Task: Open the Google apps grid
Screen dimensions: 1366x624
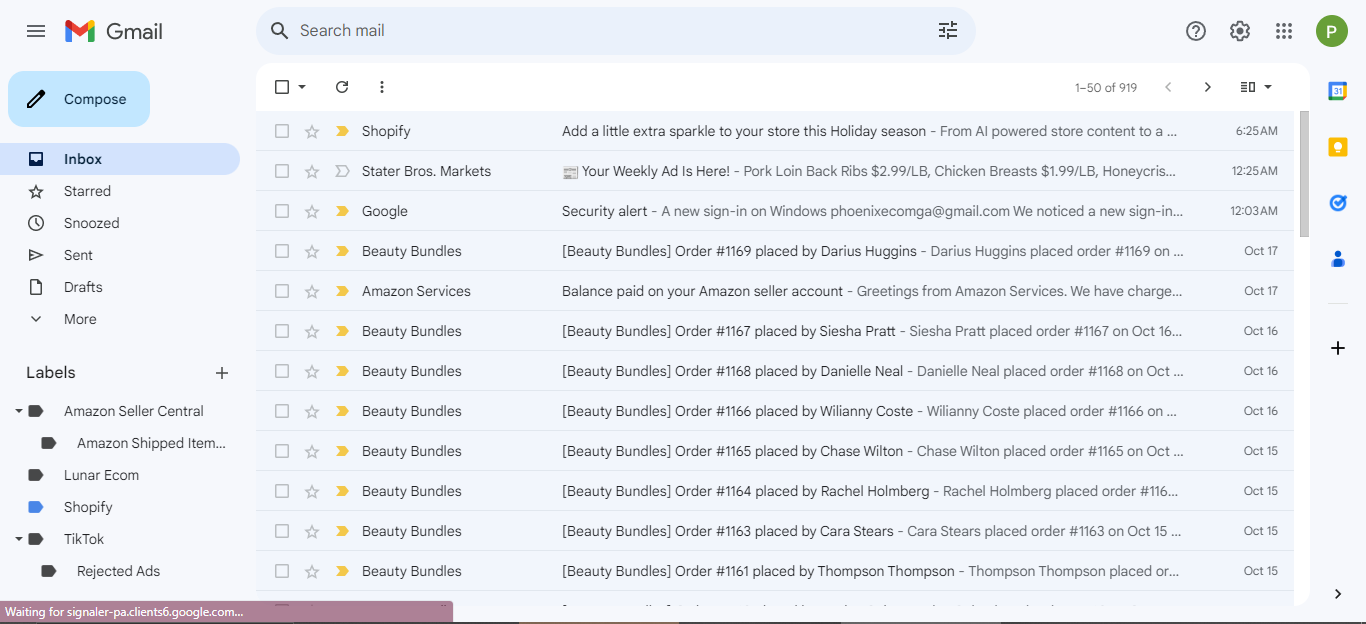Action: [x=1284, y=31]
